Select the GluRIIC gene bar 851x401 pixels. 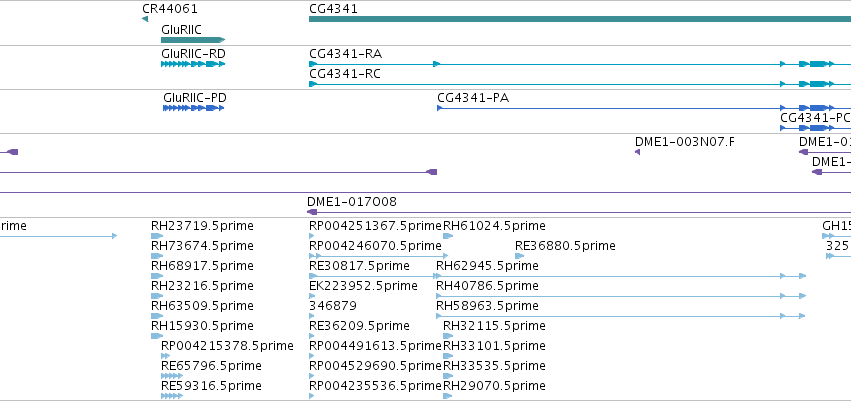tap(193, 40)
